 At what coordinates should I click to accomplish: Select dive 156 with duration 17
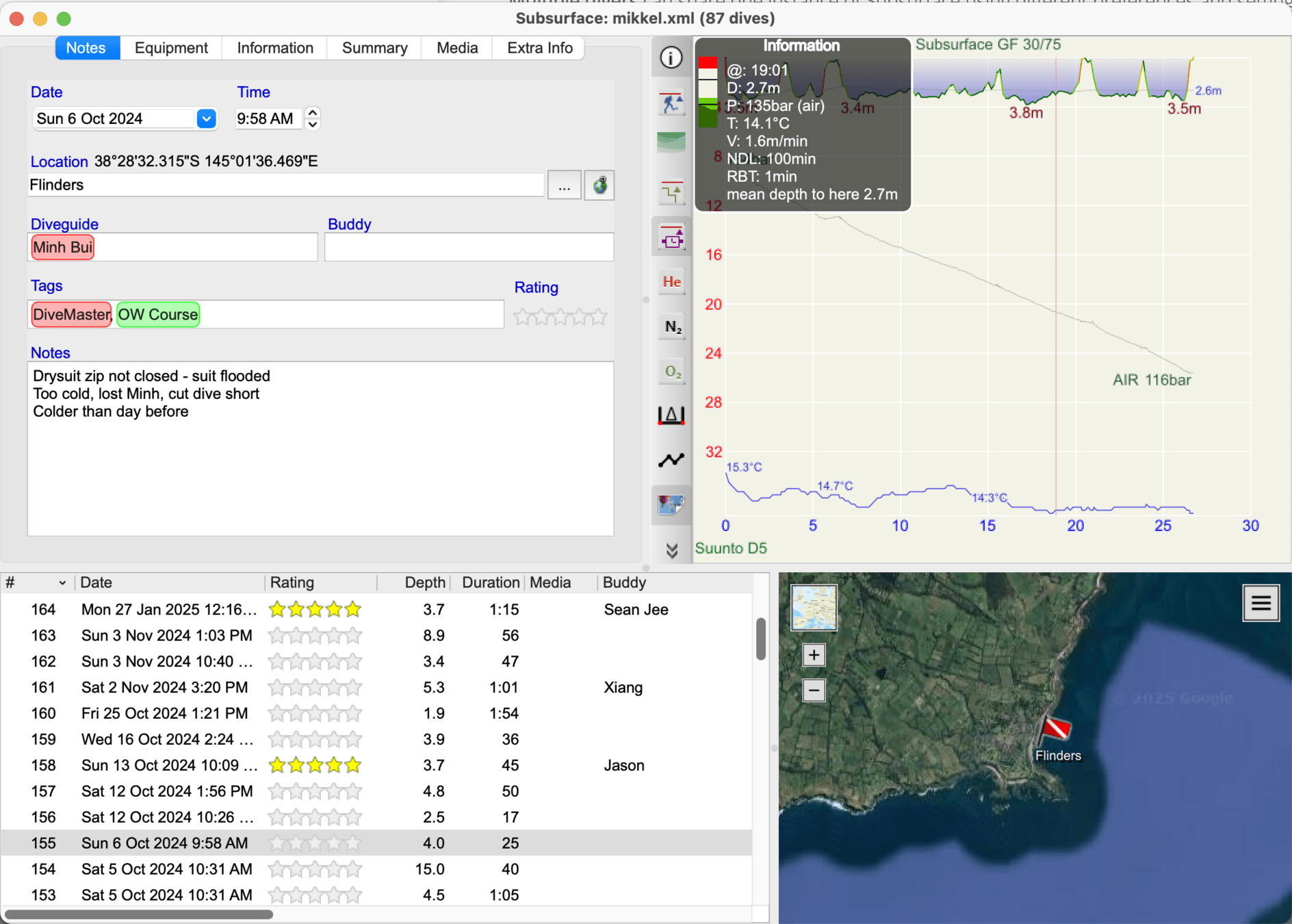376,817
